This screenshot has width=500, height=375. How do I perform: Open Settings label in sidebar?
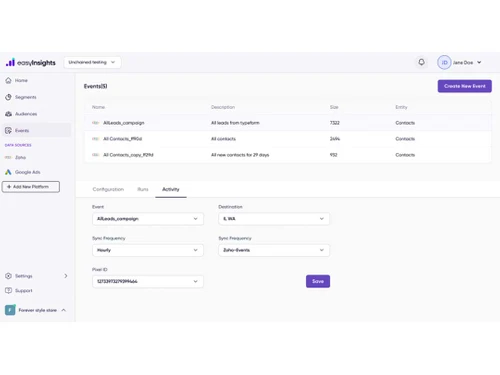(24, 276)
